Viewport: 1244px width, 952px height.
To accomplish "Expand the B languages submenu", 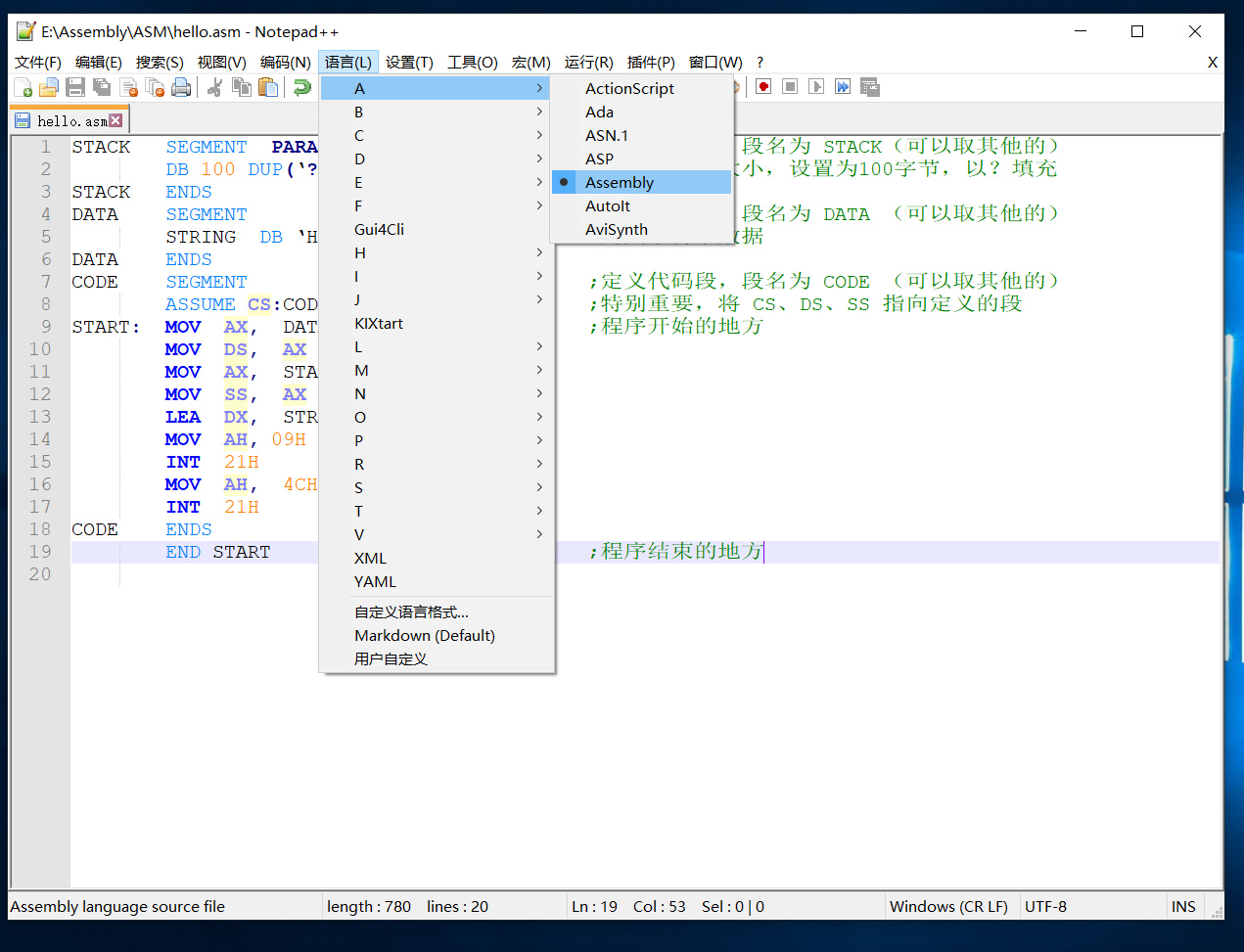I will (x=437, y=112).
